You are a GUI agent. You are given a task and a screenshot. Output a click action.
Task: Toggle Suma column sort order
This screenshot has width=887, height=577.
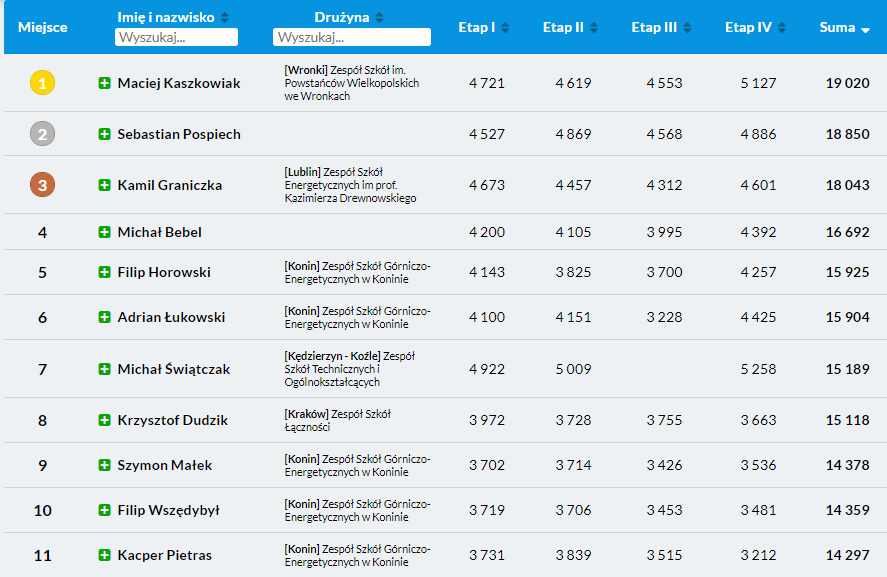tap(865, 28)
